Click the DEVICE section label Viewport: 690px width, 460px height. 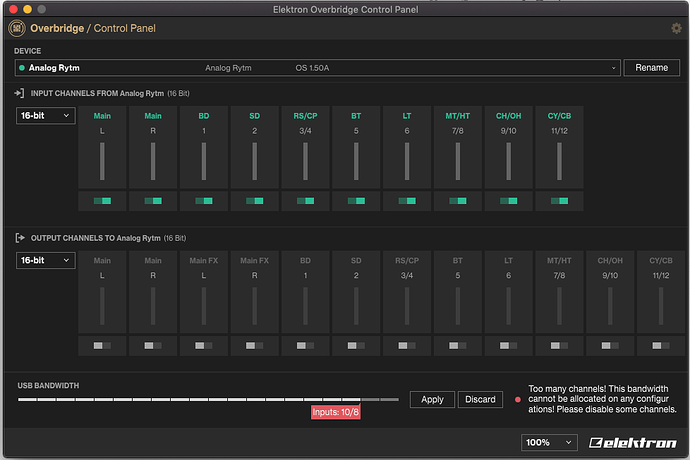(28, 51)
